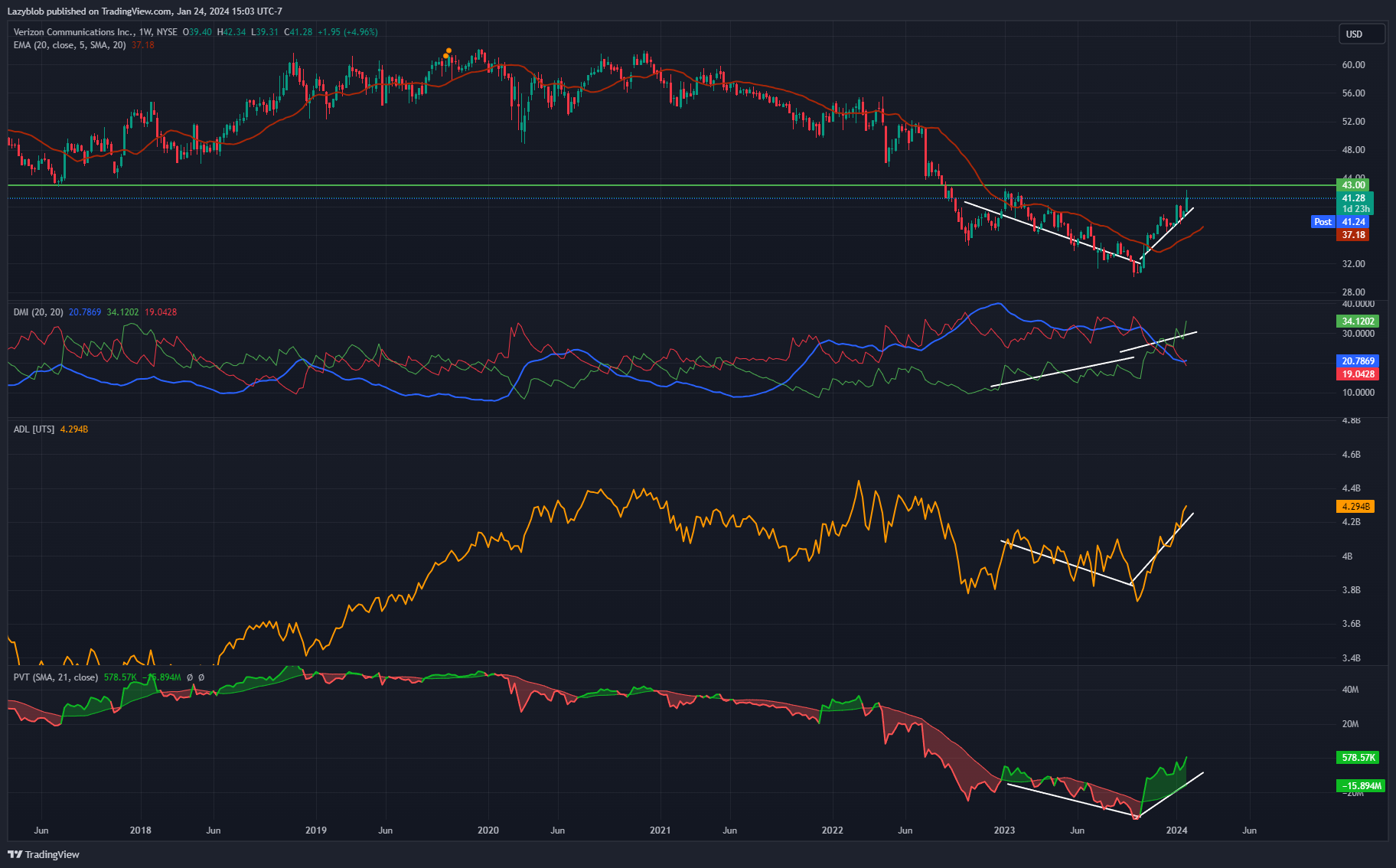Click the 34.1202 DMI axis label

pyautogui.click(x=1358, y=321)
